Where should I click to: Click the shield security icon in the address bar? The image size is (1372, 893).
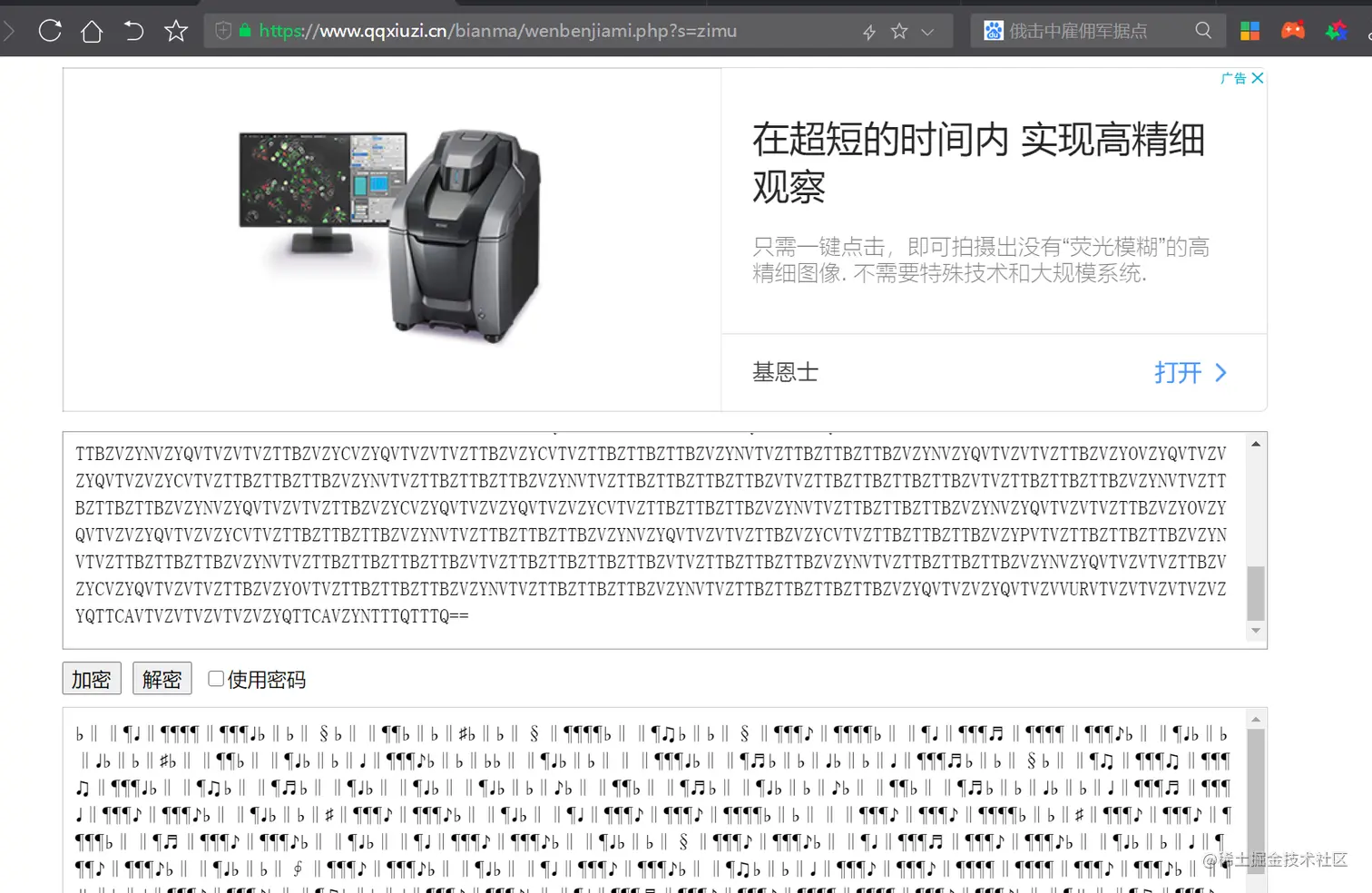click(x=223, y=31)
